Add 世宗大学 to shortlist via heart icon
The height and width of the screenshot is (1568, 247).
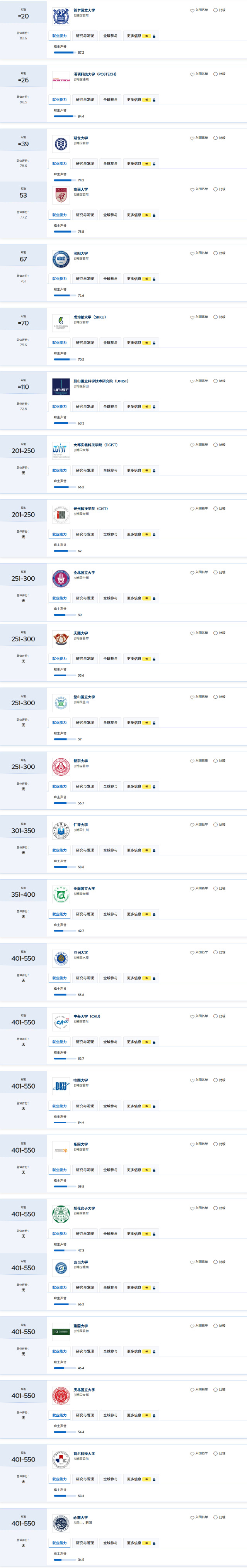pyautogui.click(x=192, y=761)
